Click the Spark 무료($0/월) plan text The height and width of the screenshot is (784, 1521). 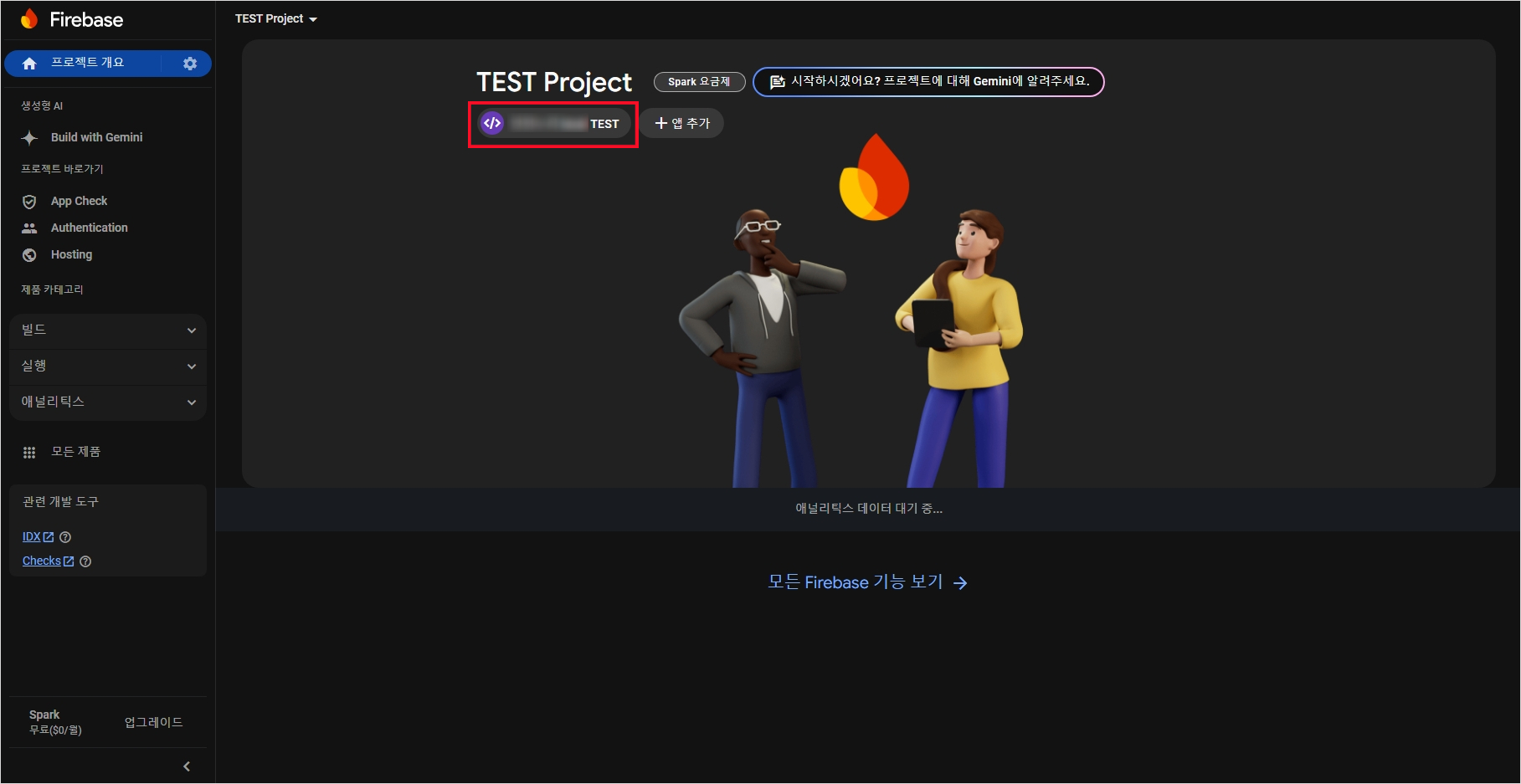coord(55,722)
